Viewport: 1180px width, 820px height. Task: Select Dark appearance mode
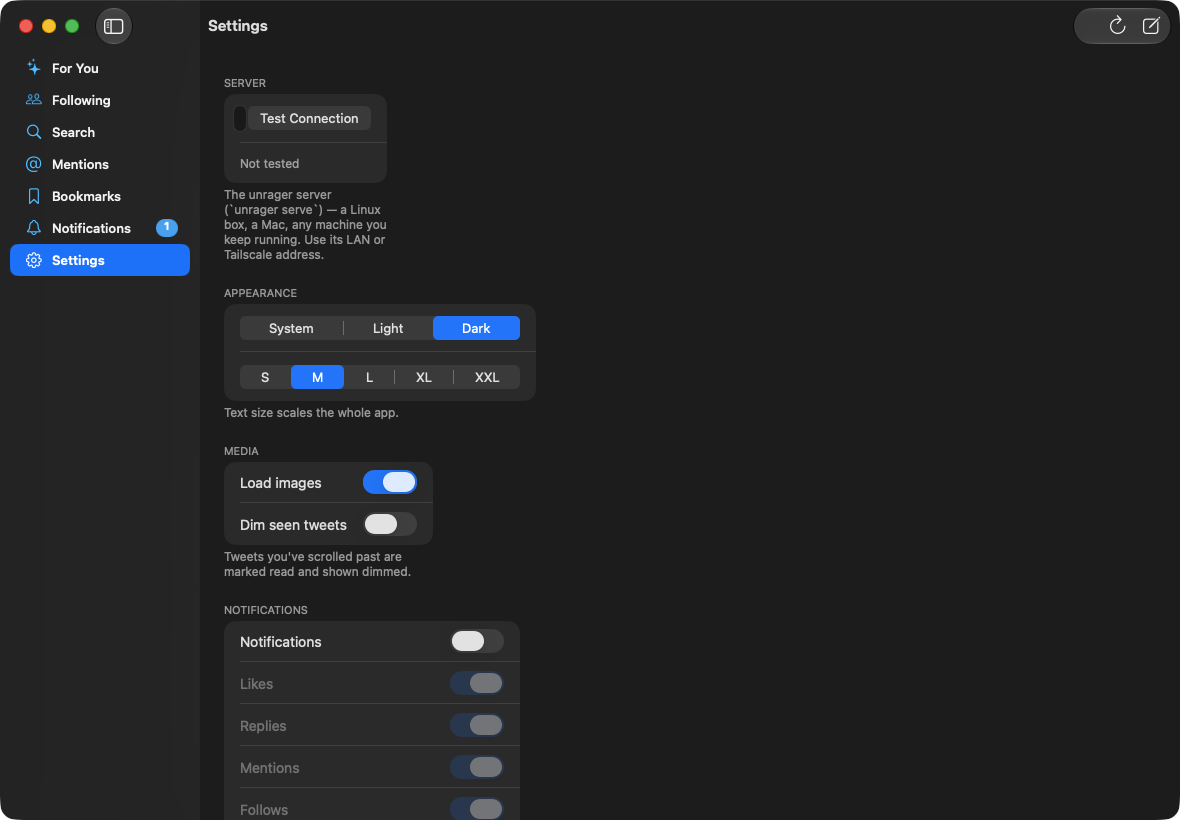476,328
